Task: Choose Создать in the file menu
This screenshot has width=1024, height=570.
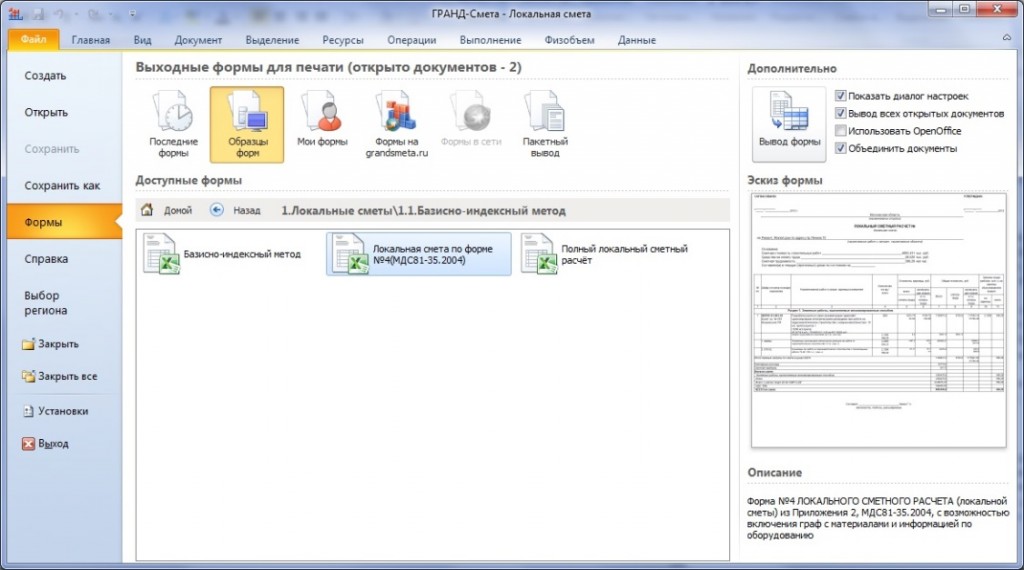Action: (x=65, y=76)
